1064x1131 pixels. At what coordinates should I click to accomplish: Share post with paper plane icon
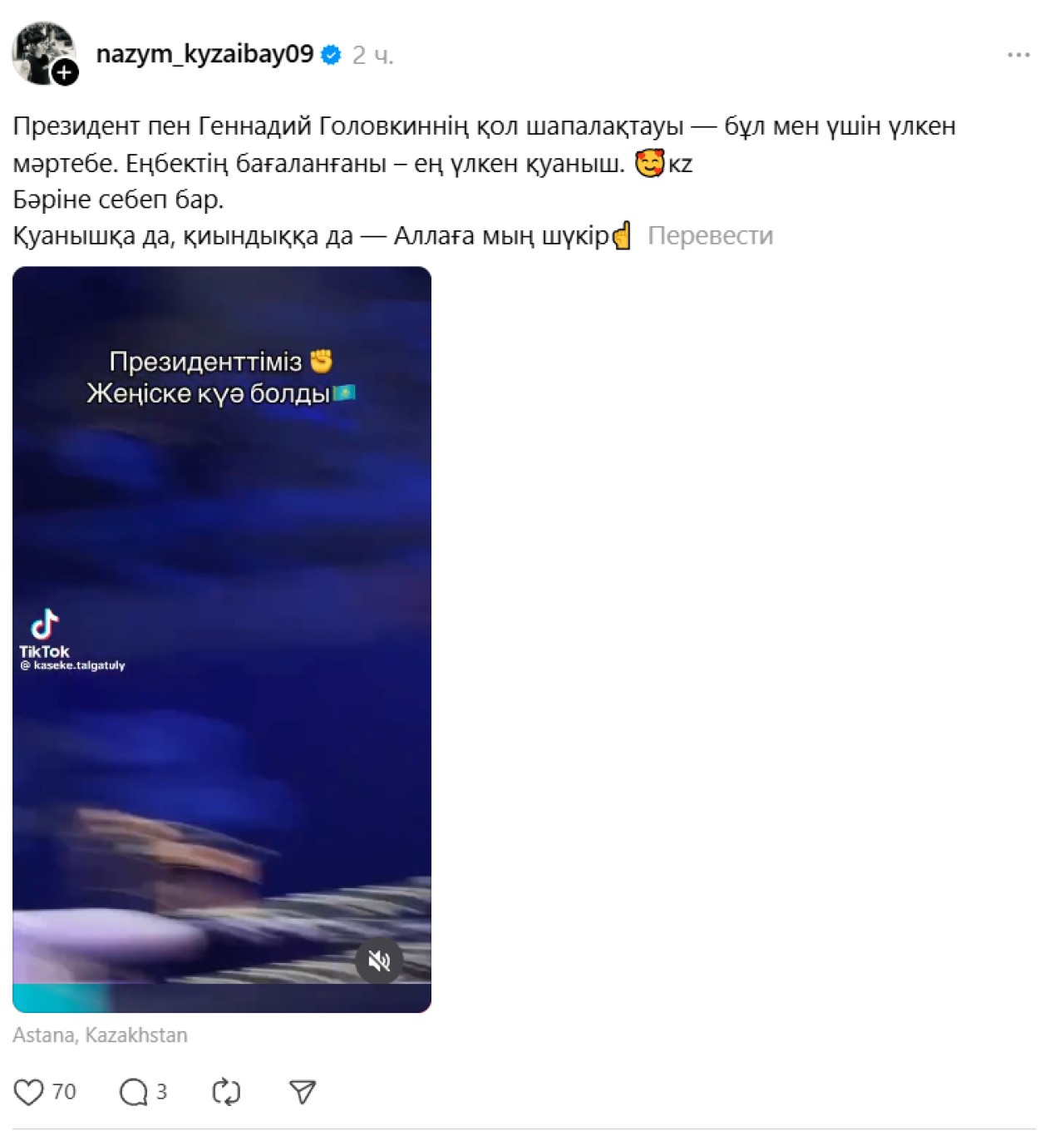pyautogui.click(x=303, y=1092)
